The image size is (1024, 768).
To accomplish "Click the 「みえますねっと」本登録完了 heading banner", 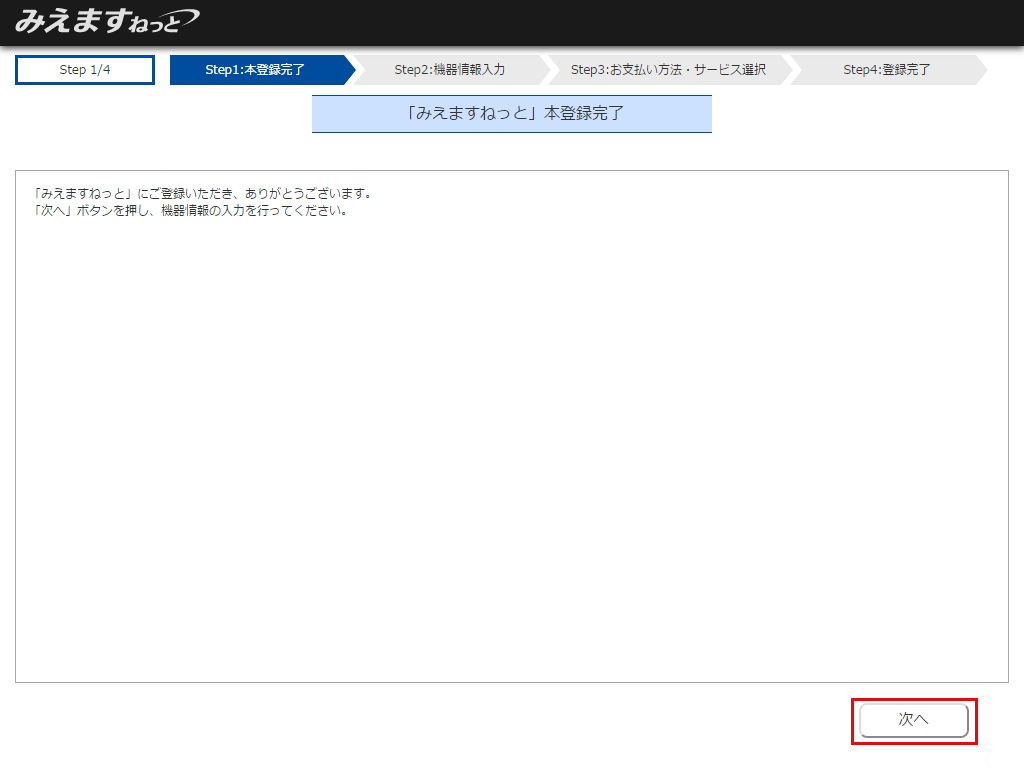I will point(512,114).
